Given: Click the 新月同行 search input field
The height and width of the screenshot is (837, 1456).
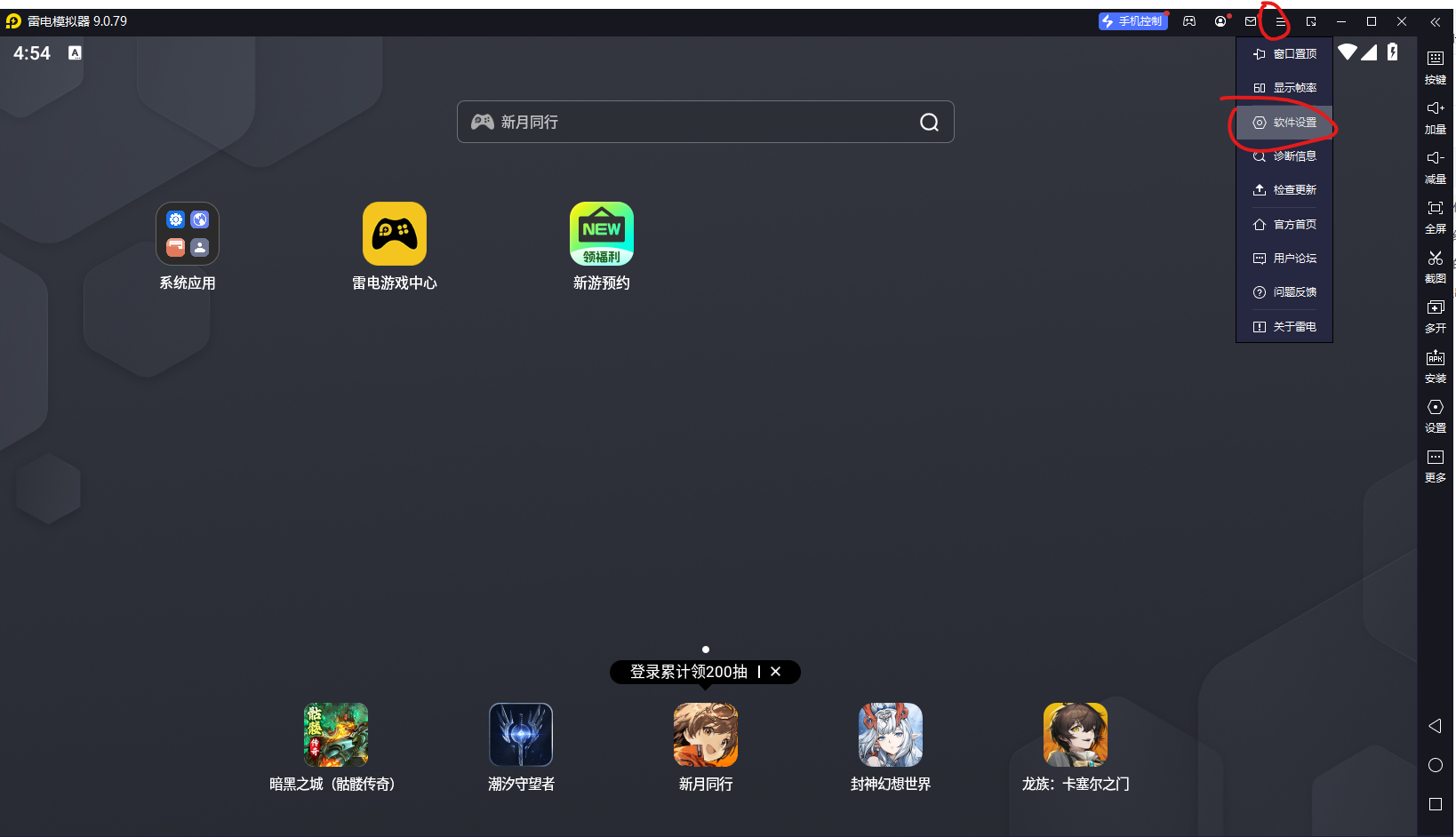Looking at the screenshot, I should coord(693,122).
